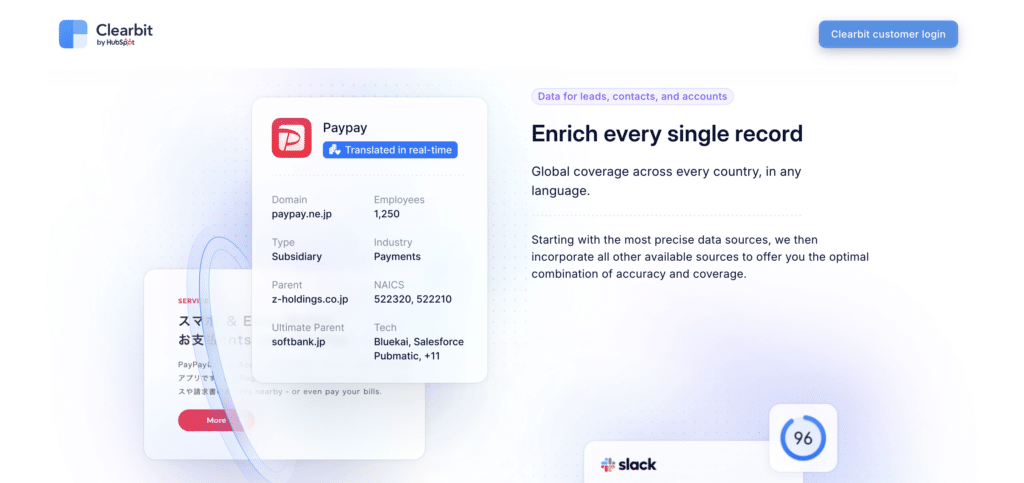The height and width of the screenshot is (483, 1024).
Task: Select the z-holdings.co.jp parent value
Action: coord(310,299)
